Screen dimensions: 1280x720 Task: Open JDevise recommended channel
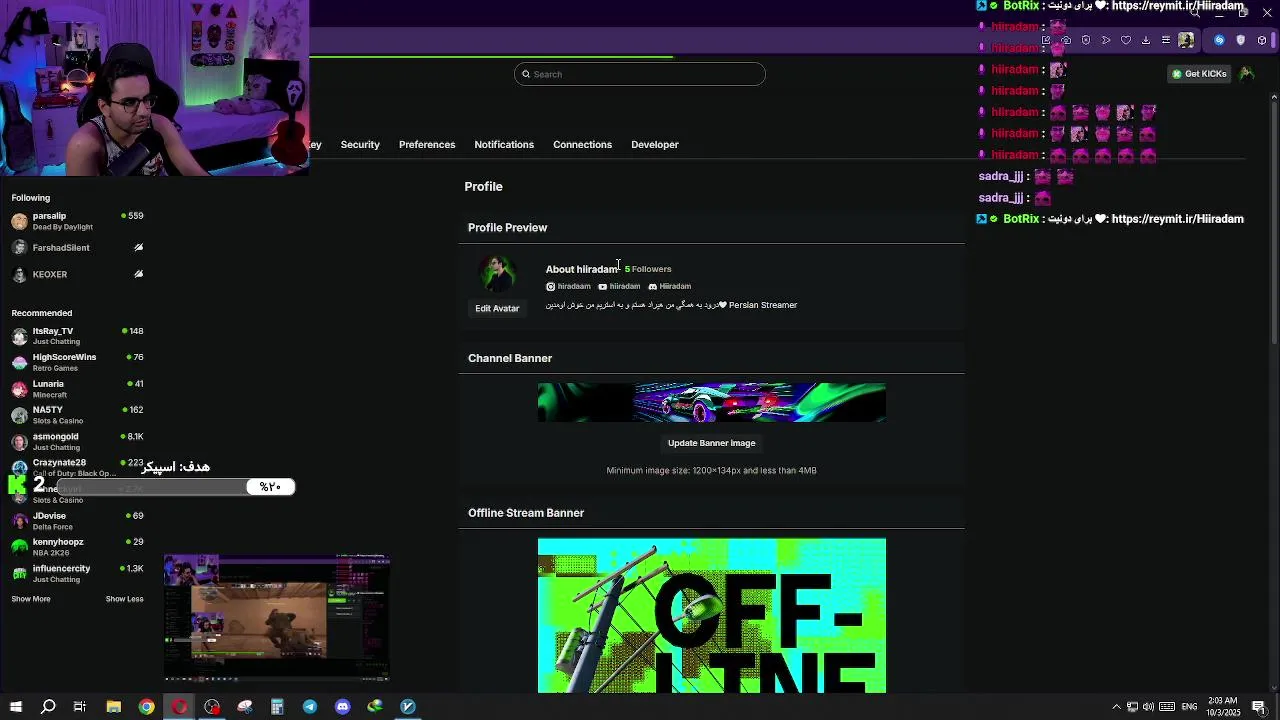(77, 521)
